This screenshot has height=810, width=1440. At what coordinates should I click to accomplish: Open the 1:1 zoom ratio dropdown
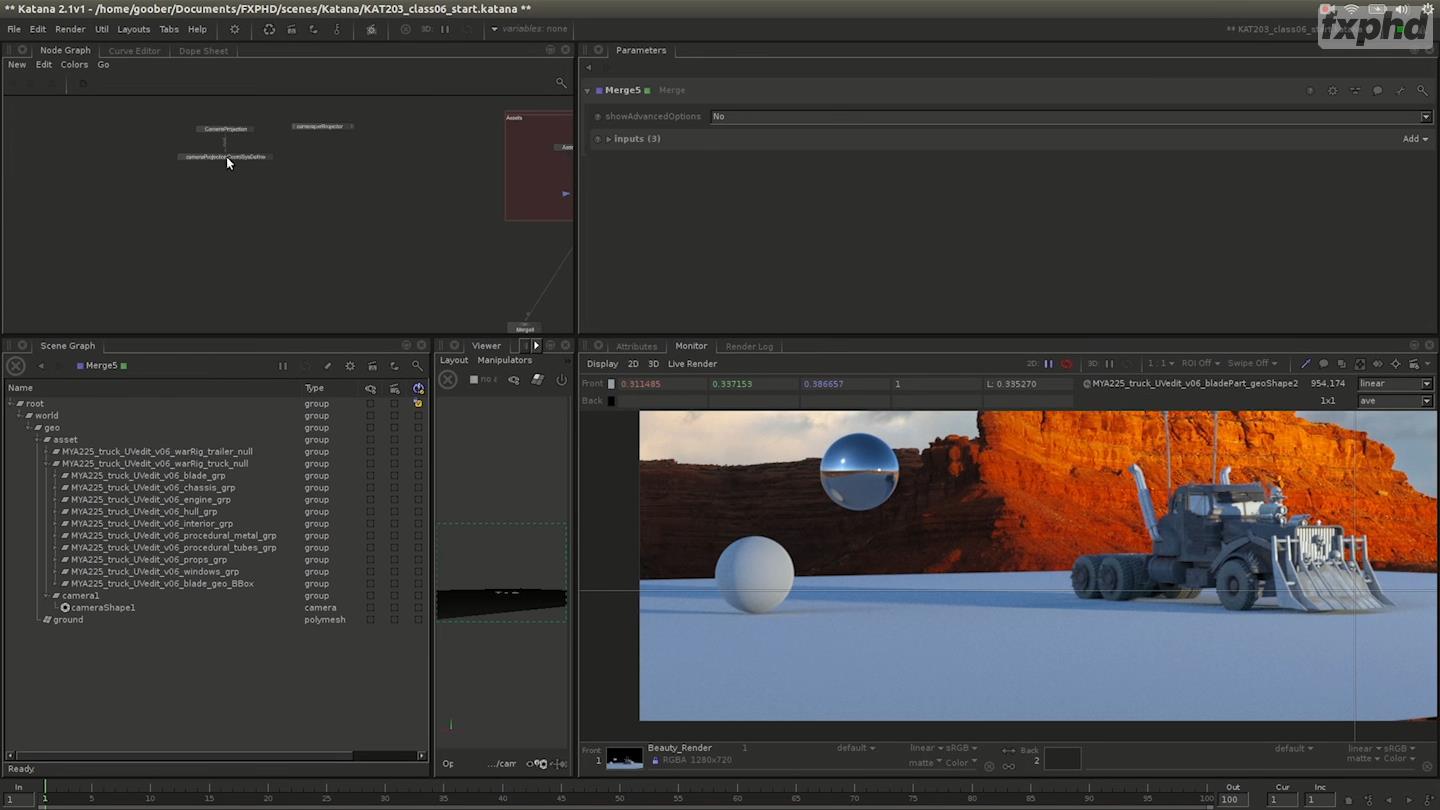(1159, 364)
